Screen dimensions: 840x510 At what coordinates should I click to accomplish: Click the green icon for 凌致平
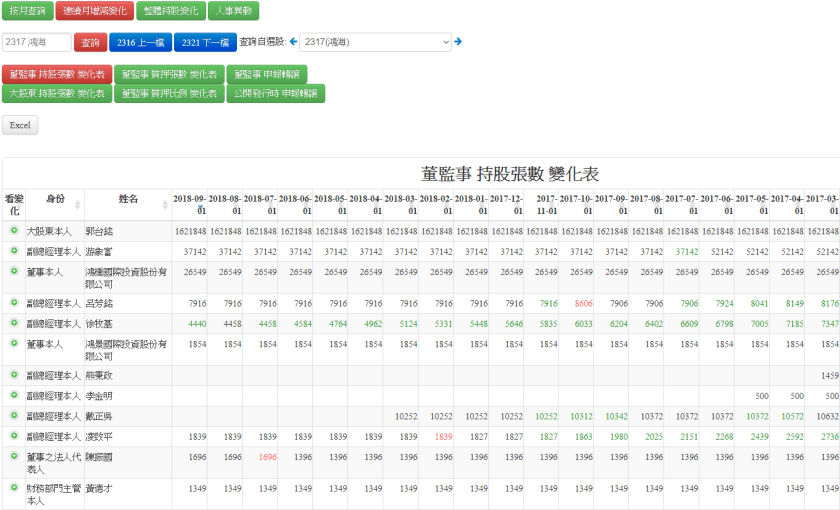14,436
